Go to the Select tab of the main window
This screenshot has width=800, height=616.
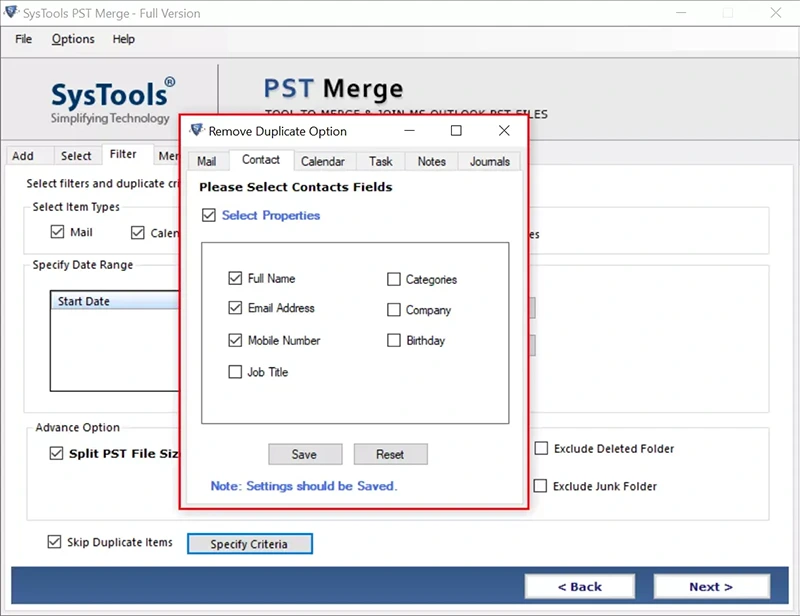[76, 156]
